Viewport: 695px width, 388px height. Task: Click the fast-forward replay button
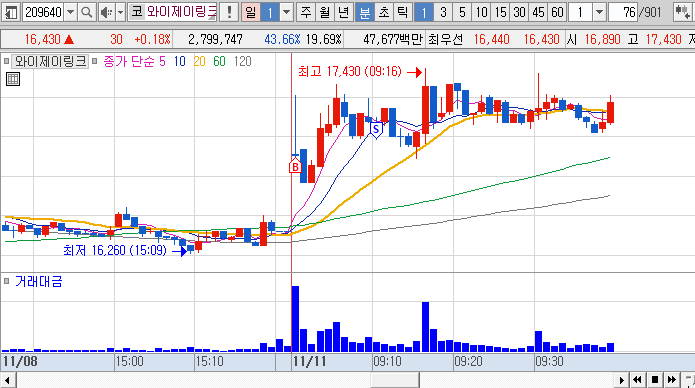pos(672,380)
